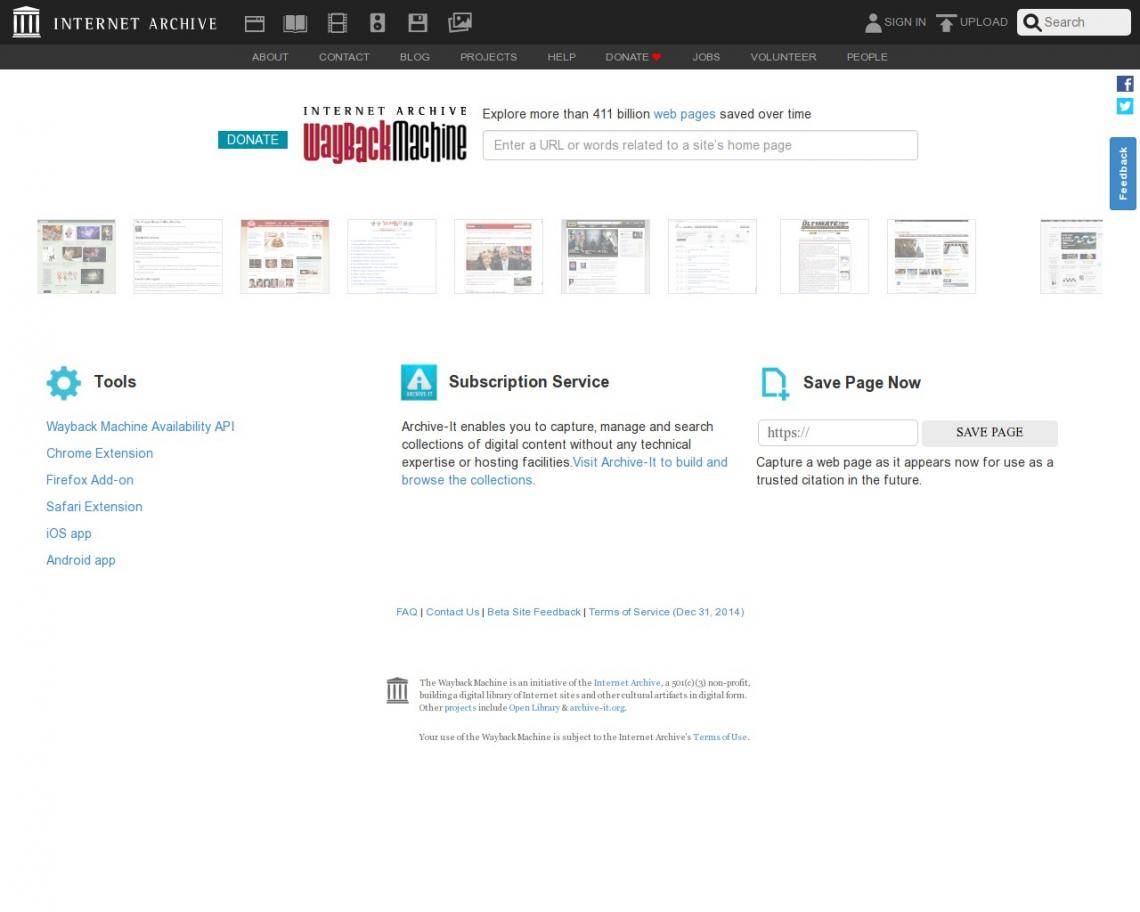Open the 'Ultimate' titled site thumbnail
This screenshot has width=1140, height=912.
click(824, 257)
